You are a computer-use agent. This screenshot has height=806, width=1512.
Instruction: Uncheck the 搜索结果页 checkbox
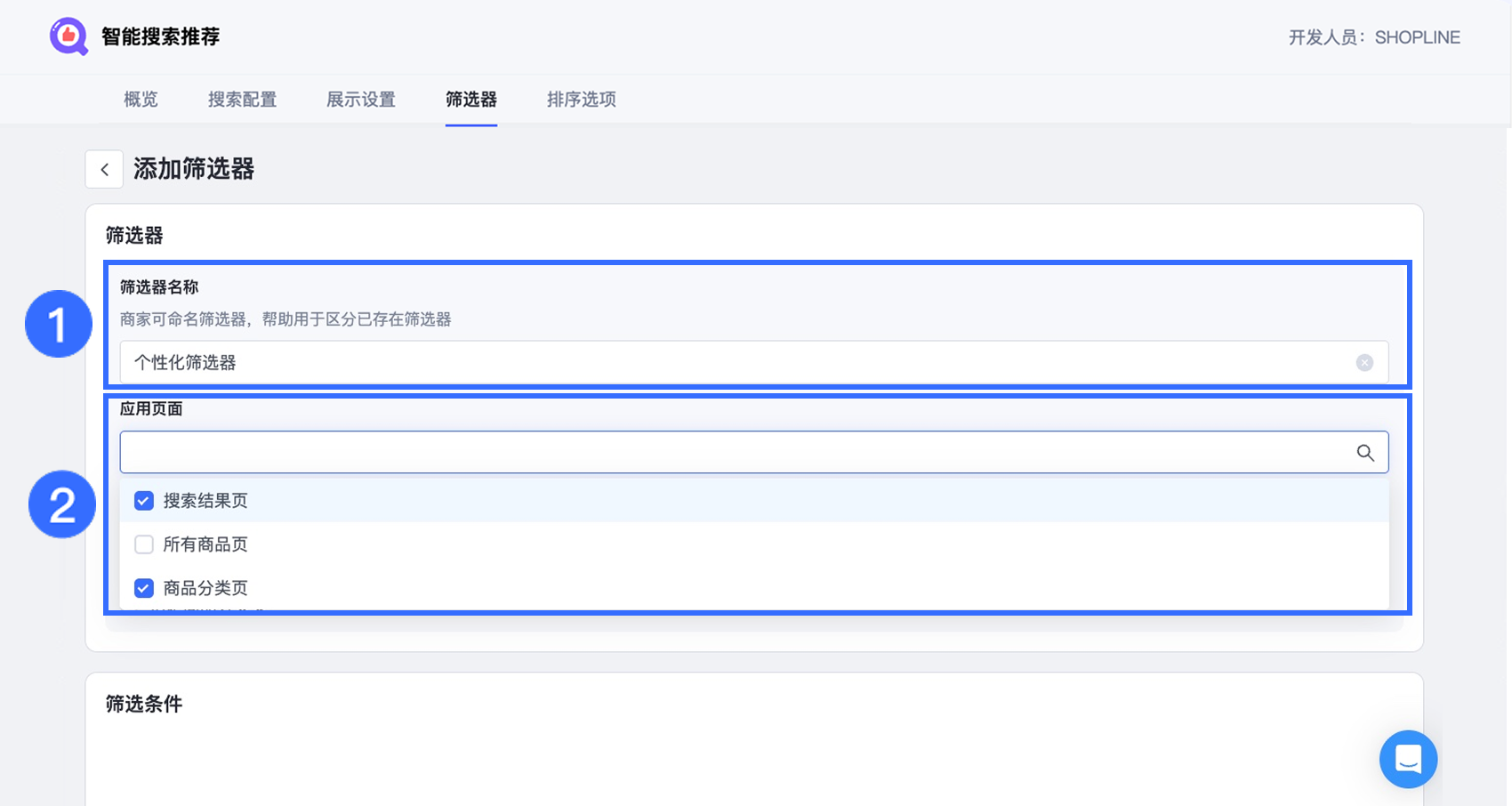tap(144, 501)
